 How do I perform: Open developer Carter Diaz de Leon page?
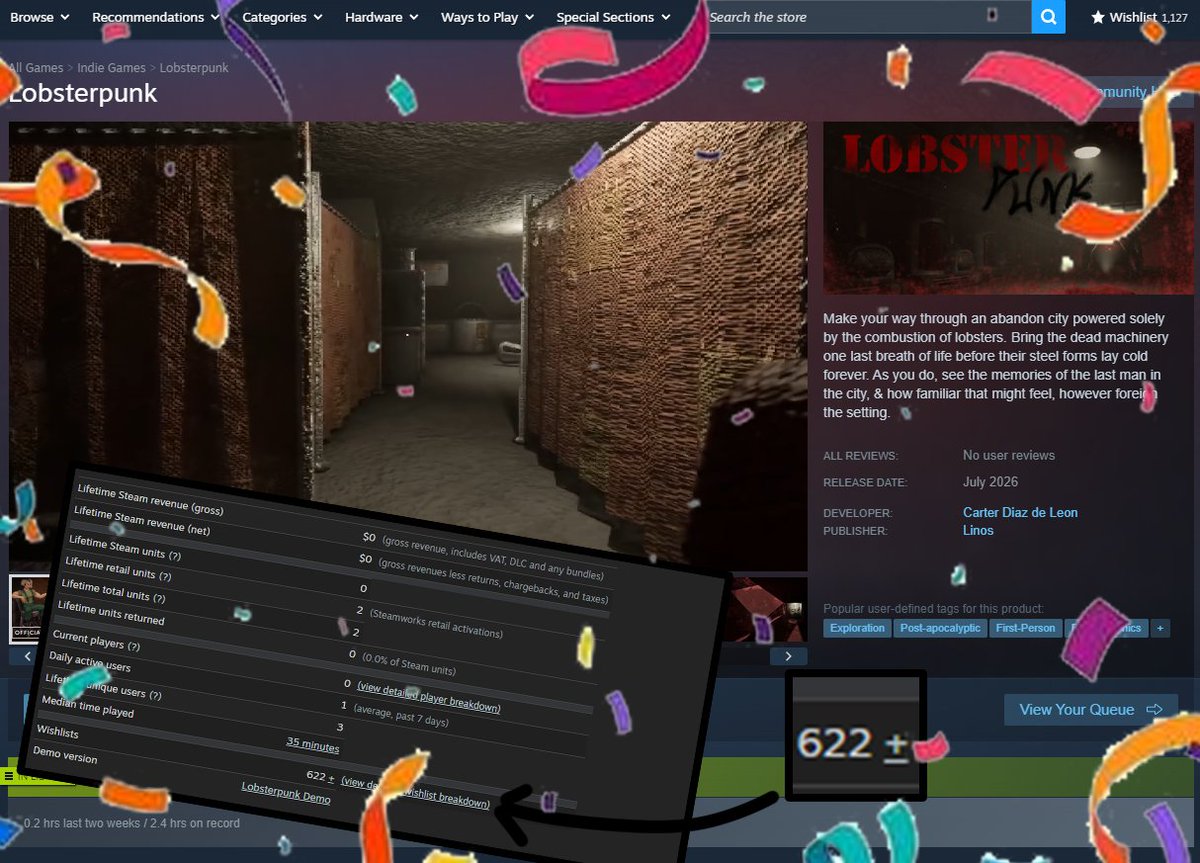point(1020,512)
